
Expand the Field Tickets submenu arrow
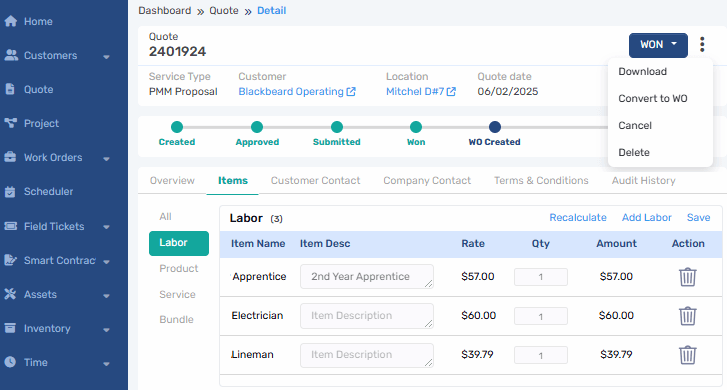click(x=106, y=227)
